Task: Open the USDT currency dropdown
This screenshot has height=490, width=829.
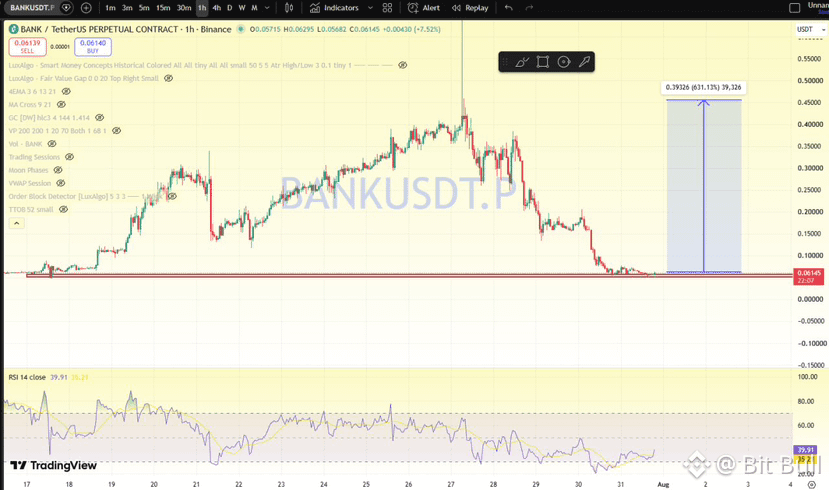Action: tap(810, 30)
